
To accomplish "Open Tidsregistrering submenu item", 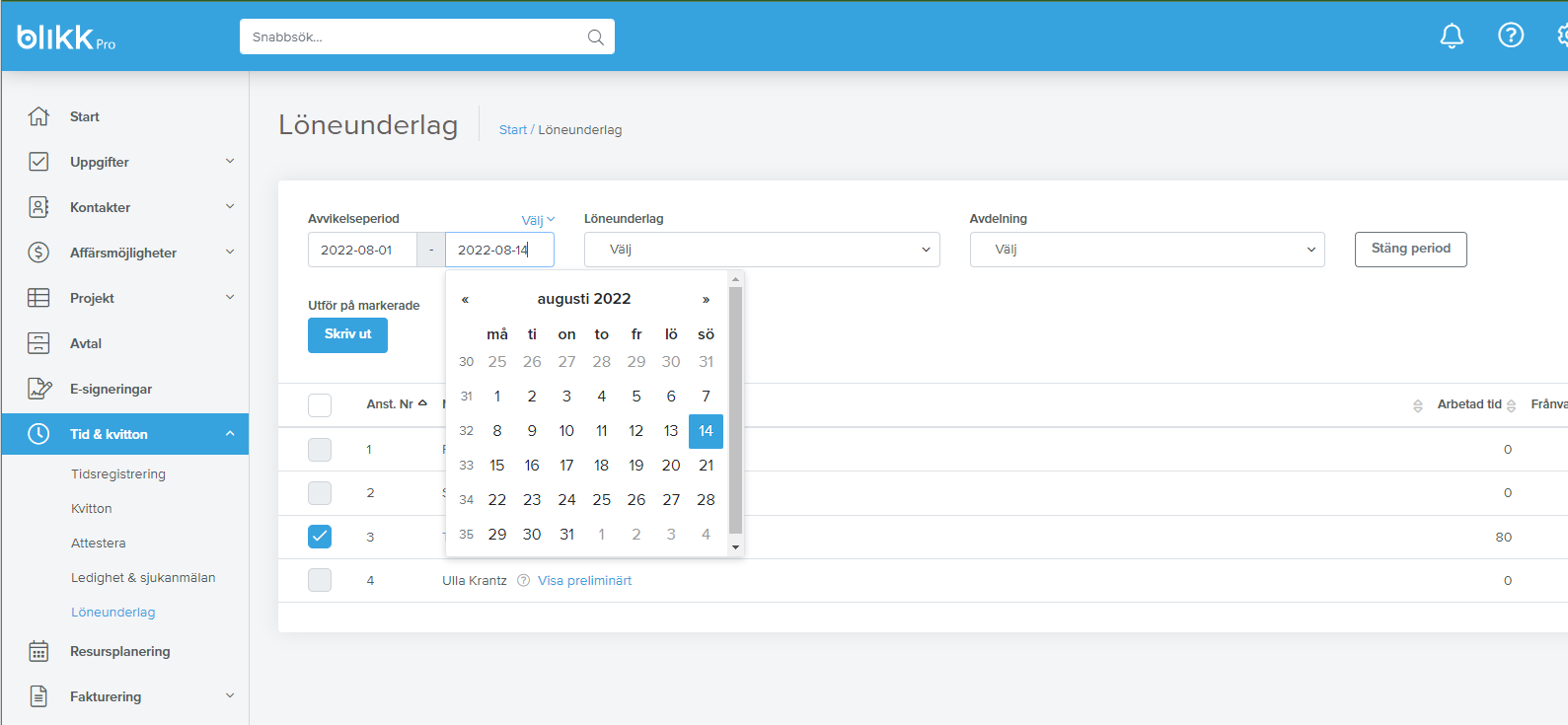I will (x=118, y=474).
